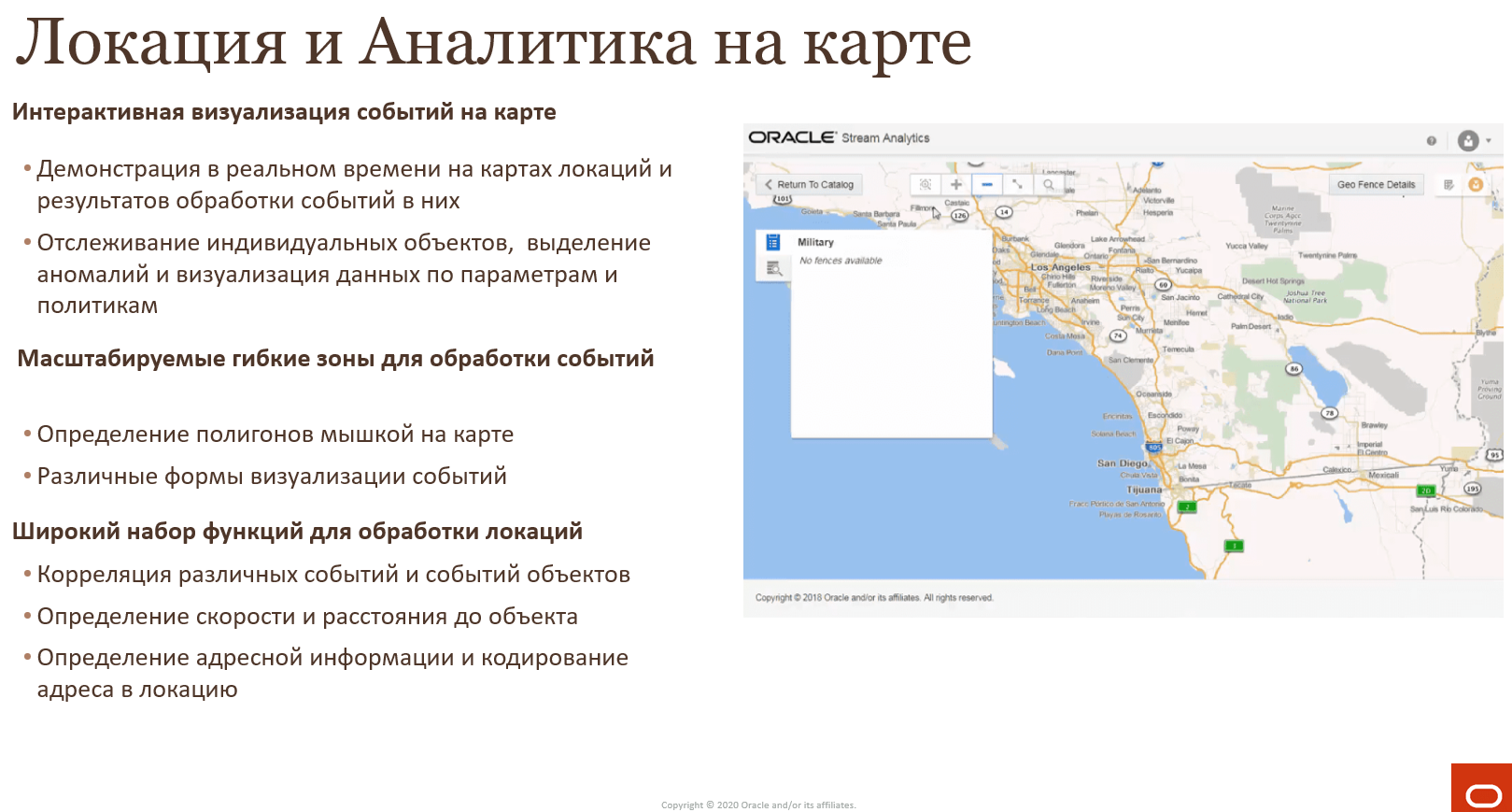The height and width of the screenshot is (812, 1512).
Task: Click the green marker labeled 1 on the coast
Action: click(1234, 546)
